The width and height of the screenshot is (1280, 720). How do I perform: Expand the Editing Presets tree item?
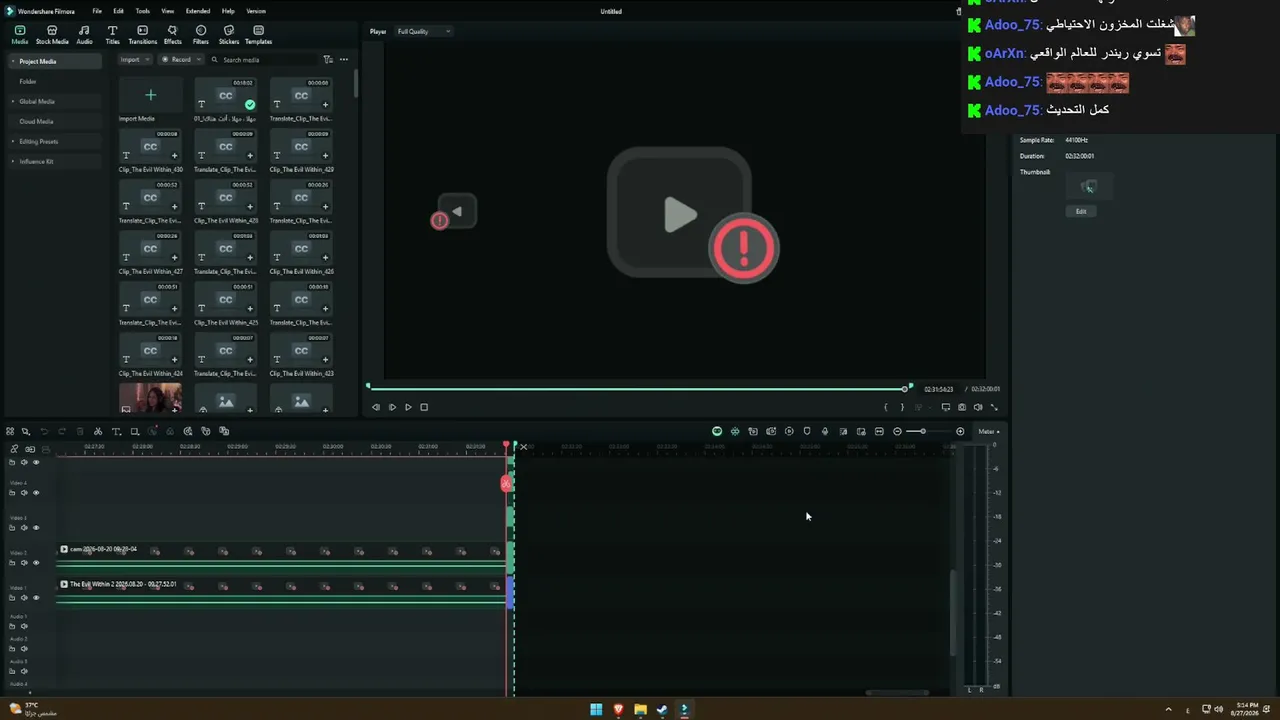click(14, 141)
